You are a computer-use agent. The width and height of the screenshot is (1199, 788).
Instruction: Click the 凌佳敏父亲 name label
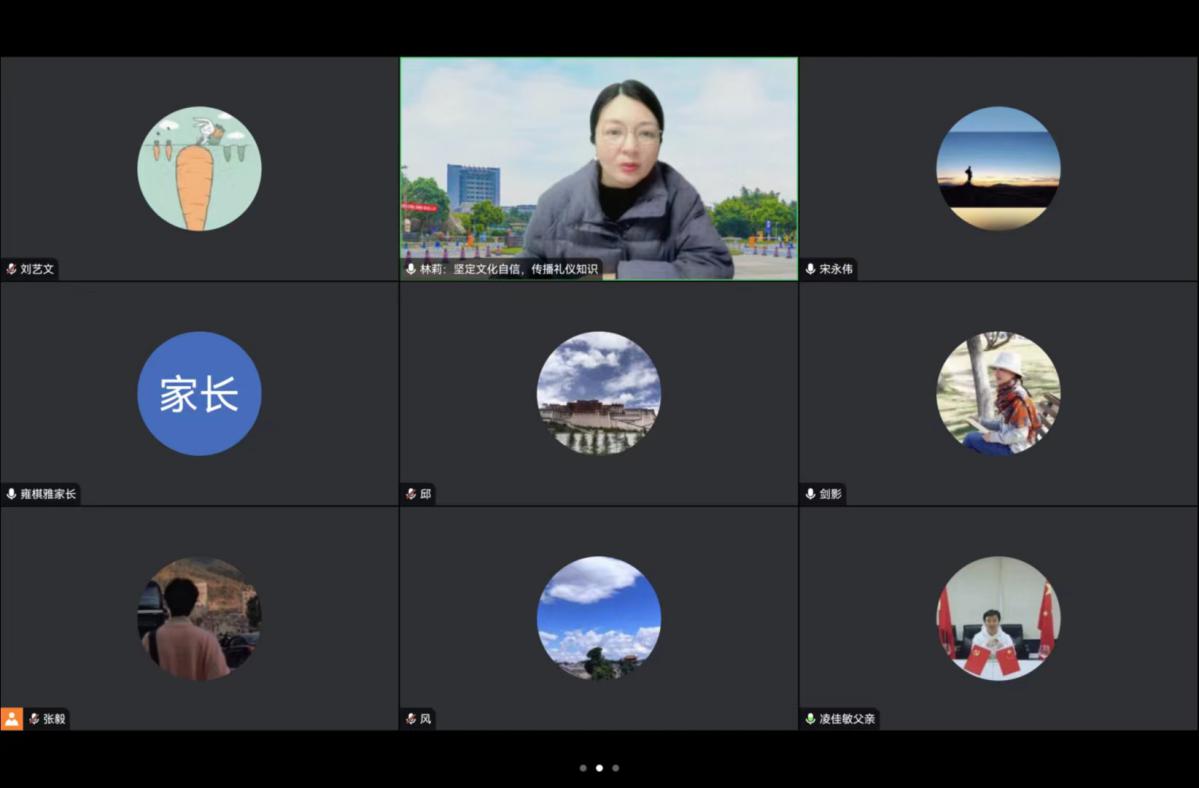(x=847, y=719)
